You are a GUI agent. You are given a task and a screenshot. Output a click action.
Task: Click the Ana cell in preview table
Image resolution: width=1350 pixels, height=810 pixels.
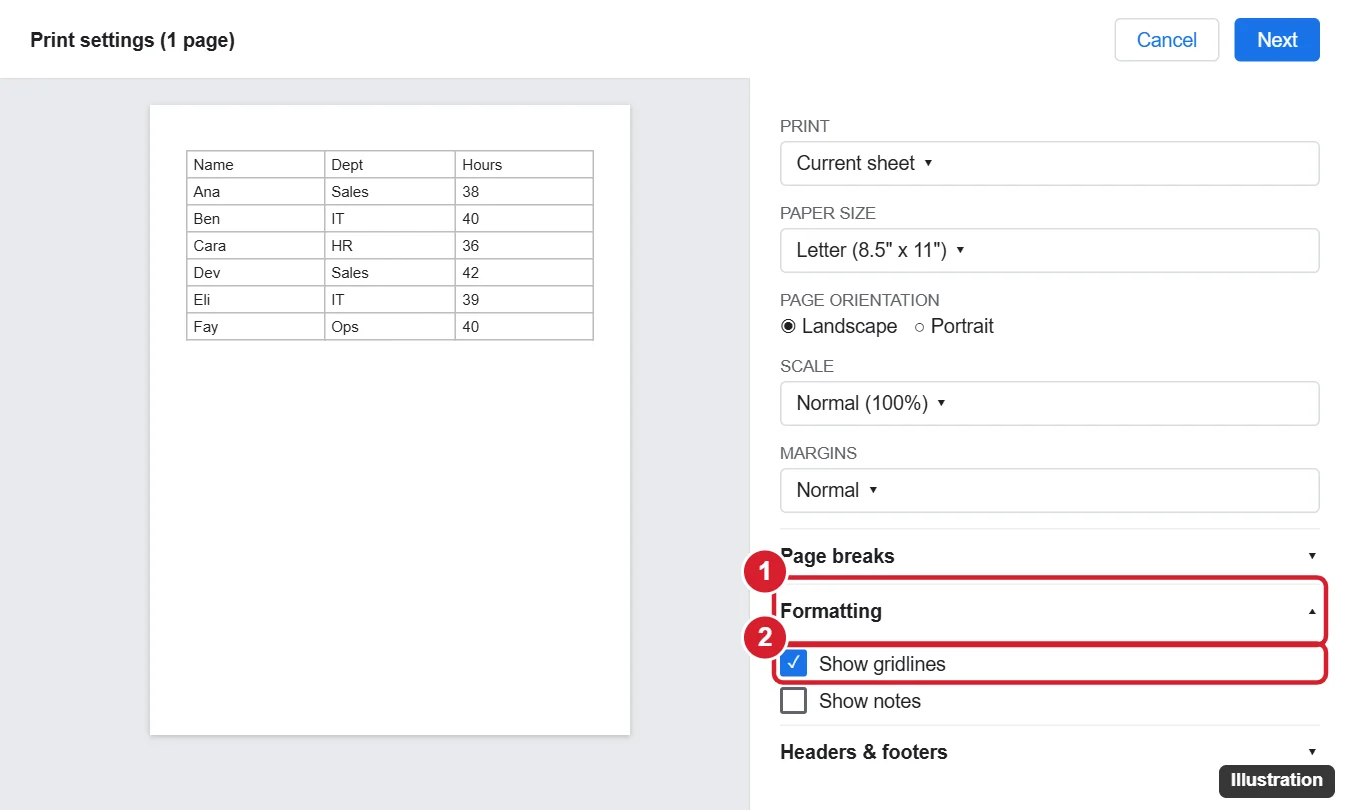tap(256, 192)
